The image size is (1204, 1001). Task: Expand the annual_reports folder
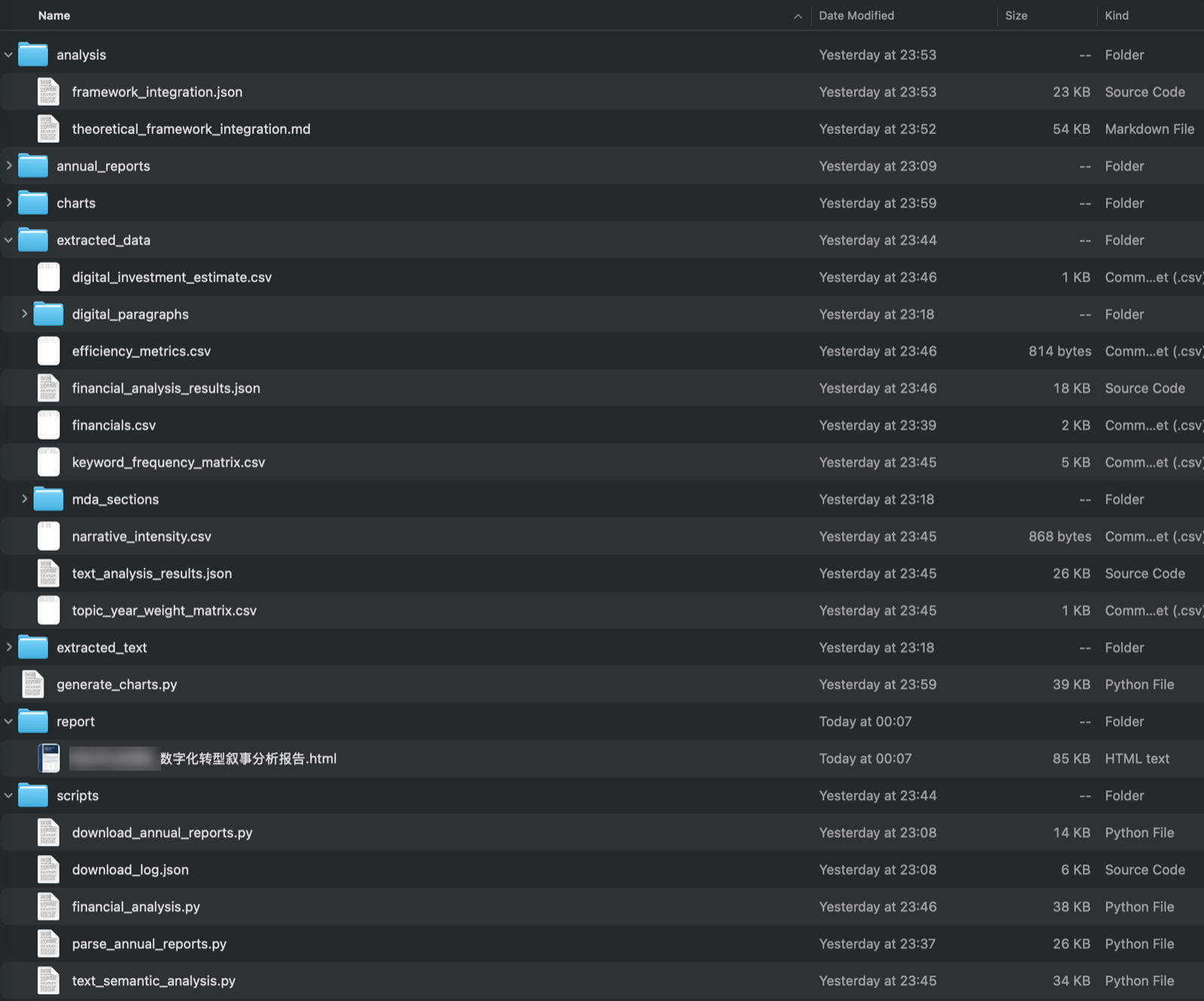8,166
